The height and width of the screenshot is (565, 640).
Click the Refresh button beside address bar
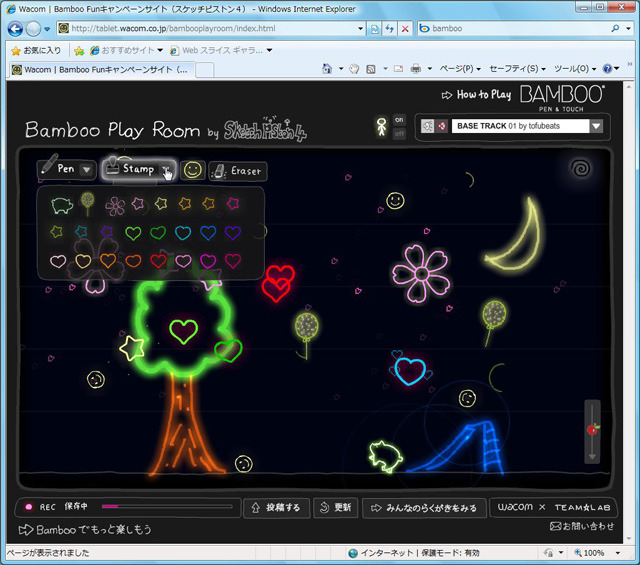(390, 29)
